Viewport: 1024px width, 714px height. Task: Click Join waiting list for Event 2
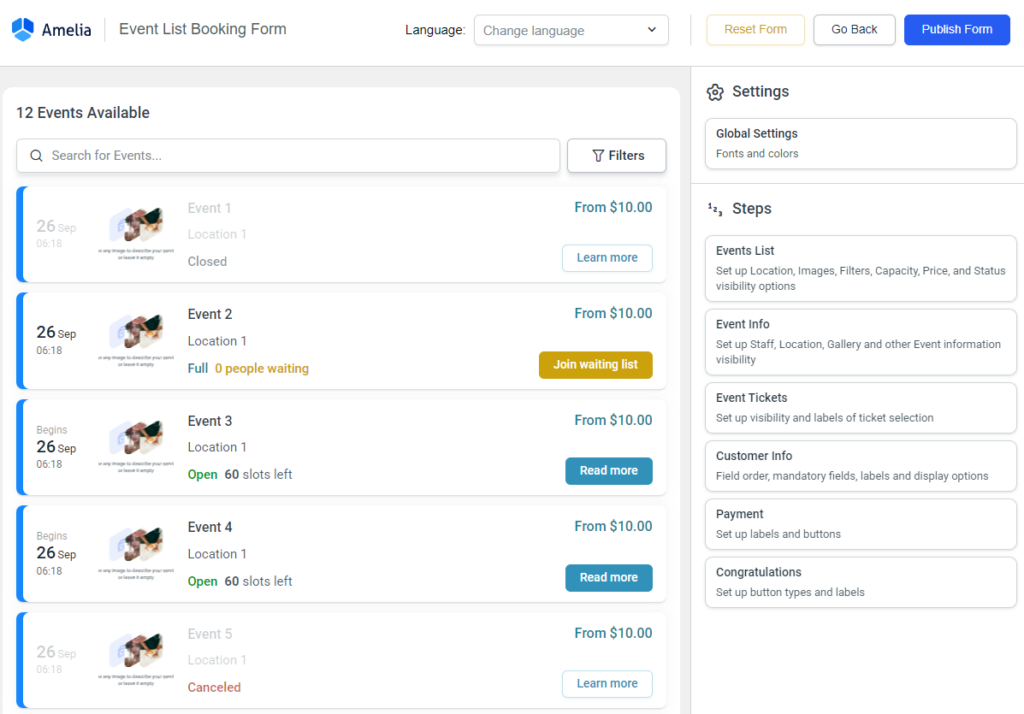point(595,365)
